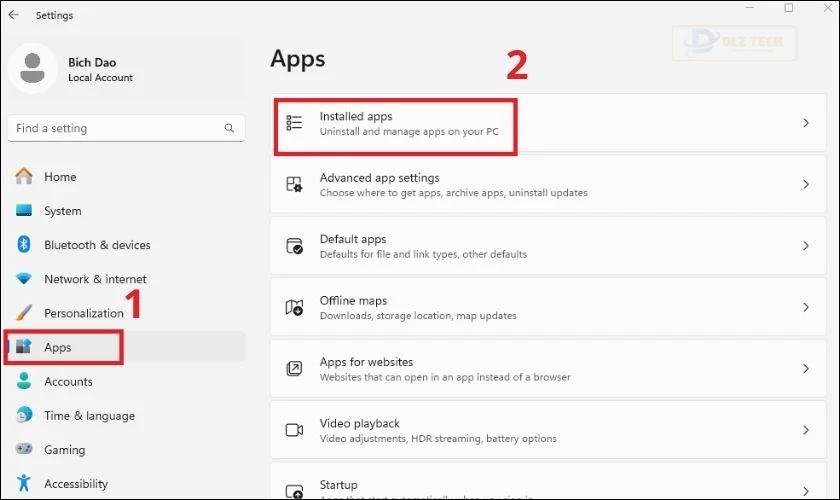Click the Installed apps list icon
This screenshot has width=840, height=500.
[294, 123]
